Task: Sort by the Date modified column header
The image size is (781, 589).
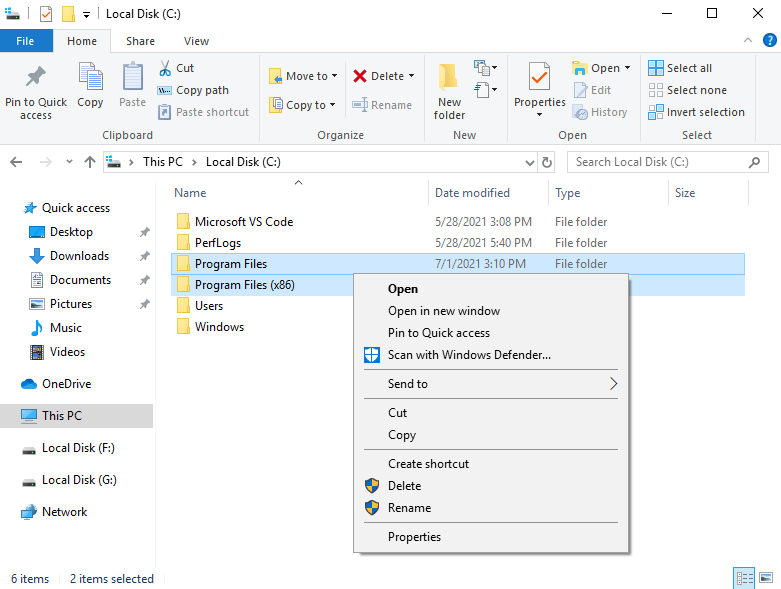Action: (473, 193)
